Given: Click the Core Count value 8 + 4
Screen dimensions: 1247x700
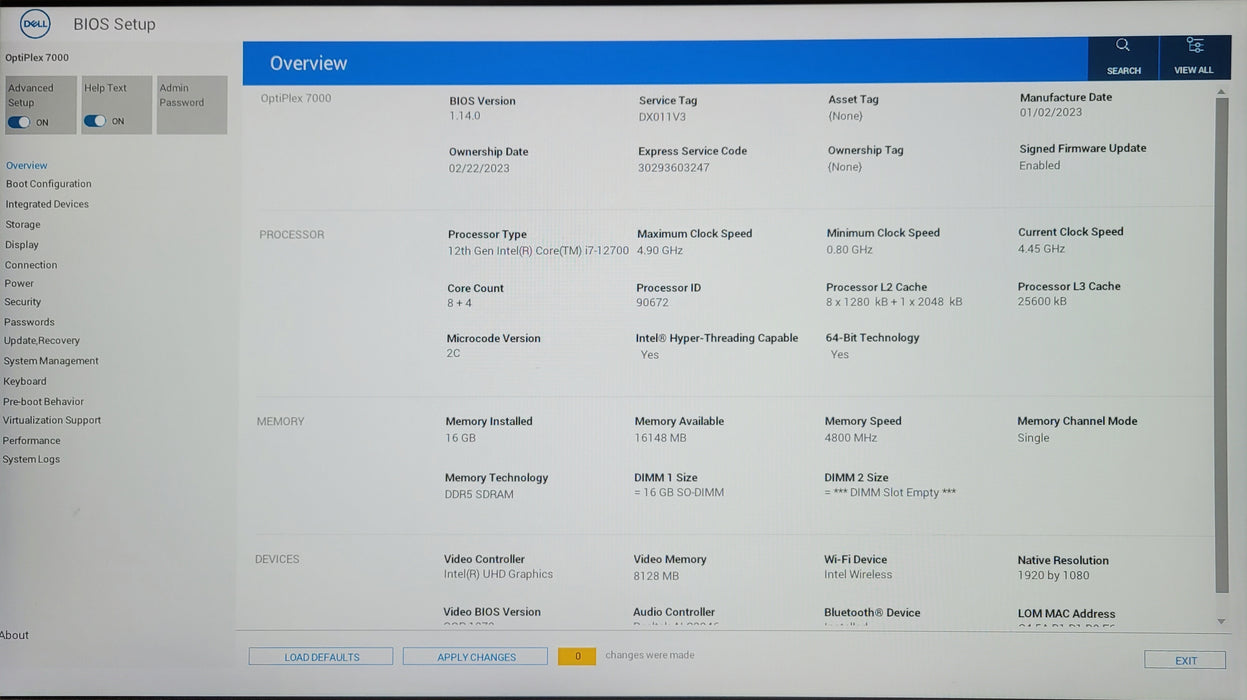Looking at the screenshot, I should (x=460, y=303).
